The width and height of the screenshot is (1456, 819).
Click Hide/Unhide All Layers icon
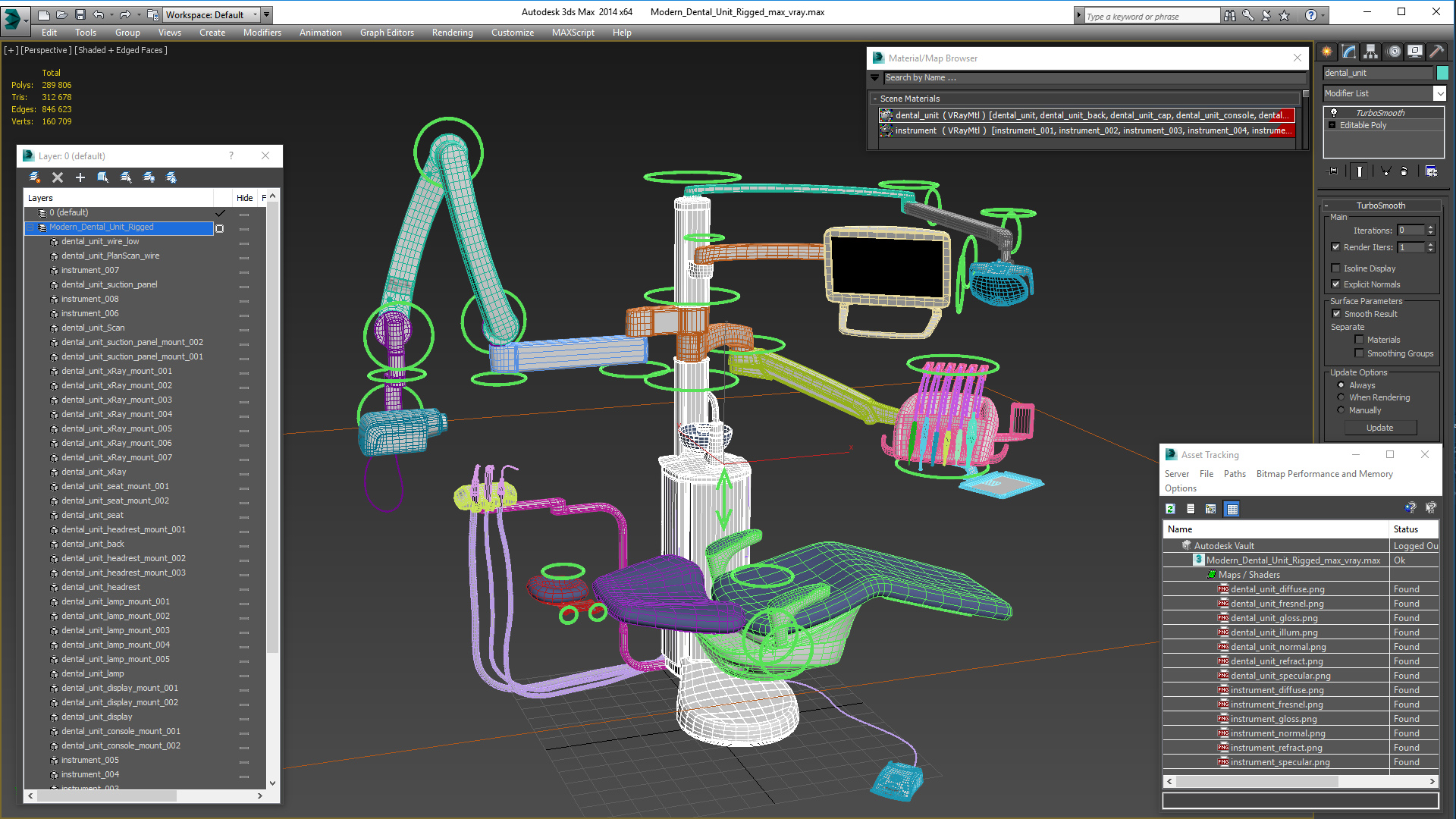[149, 177]
